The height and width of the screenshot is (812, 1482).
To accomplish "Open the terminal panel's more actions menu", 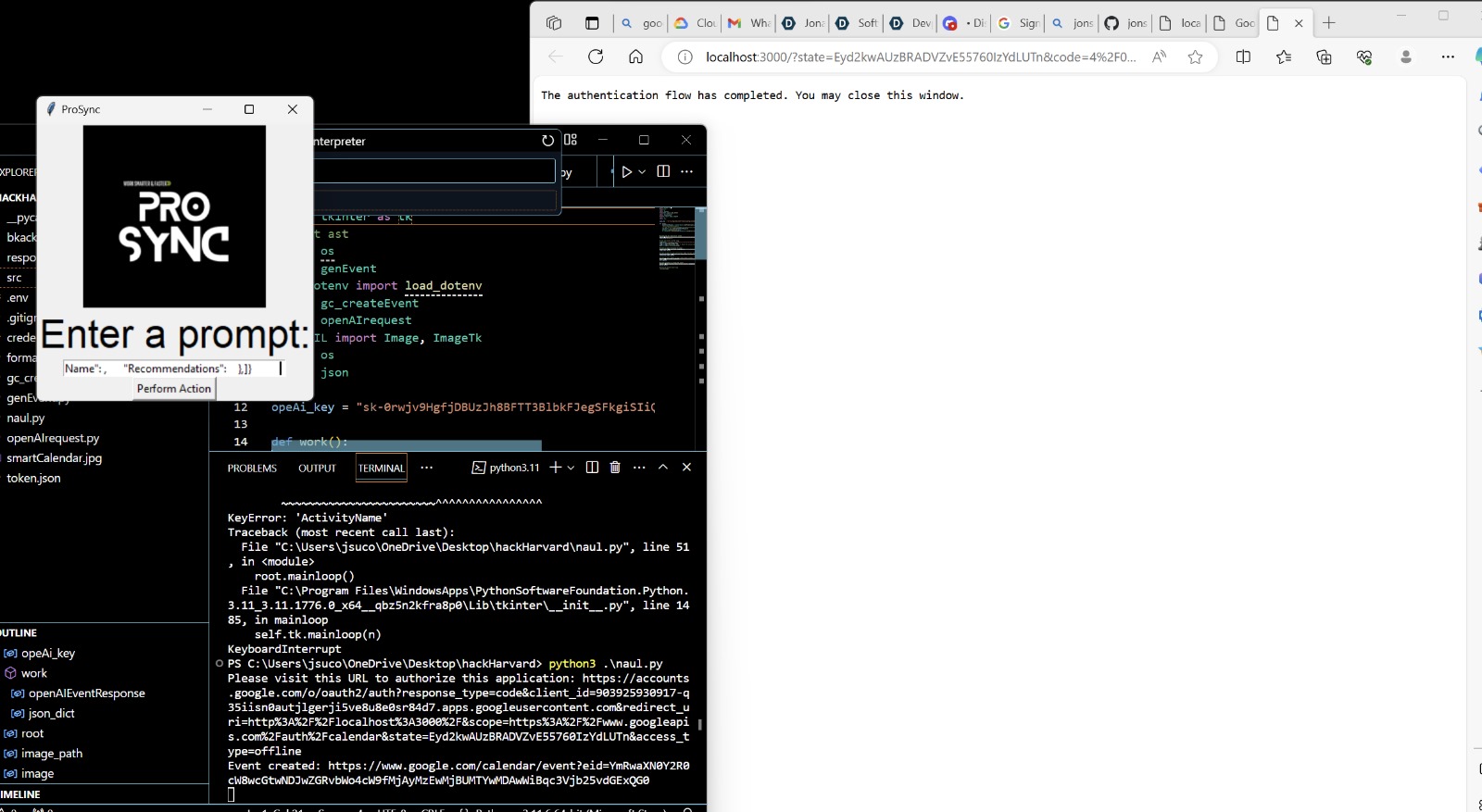I will click(639, 468).
